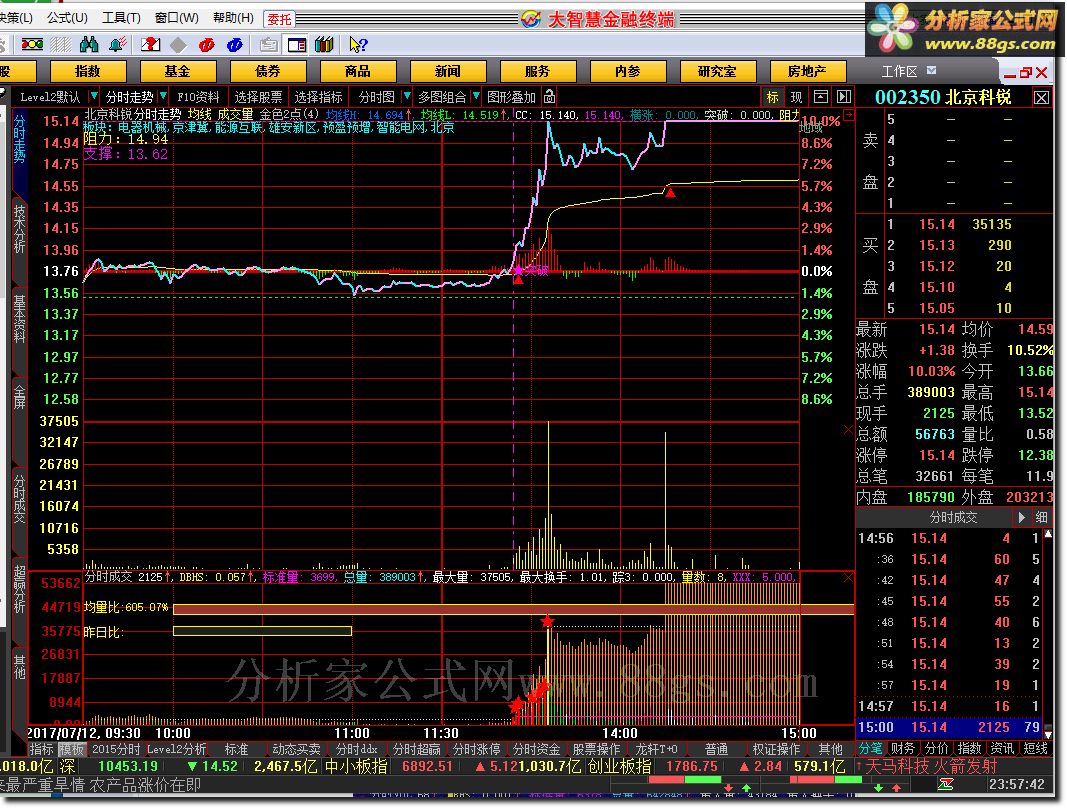Open the 窗口(W) menu
This screenshot has height=808, width=1067.
pyautogui.click(x=176, y=18)
